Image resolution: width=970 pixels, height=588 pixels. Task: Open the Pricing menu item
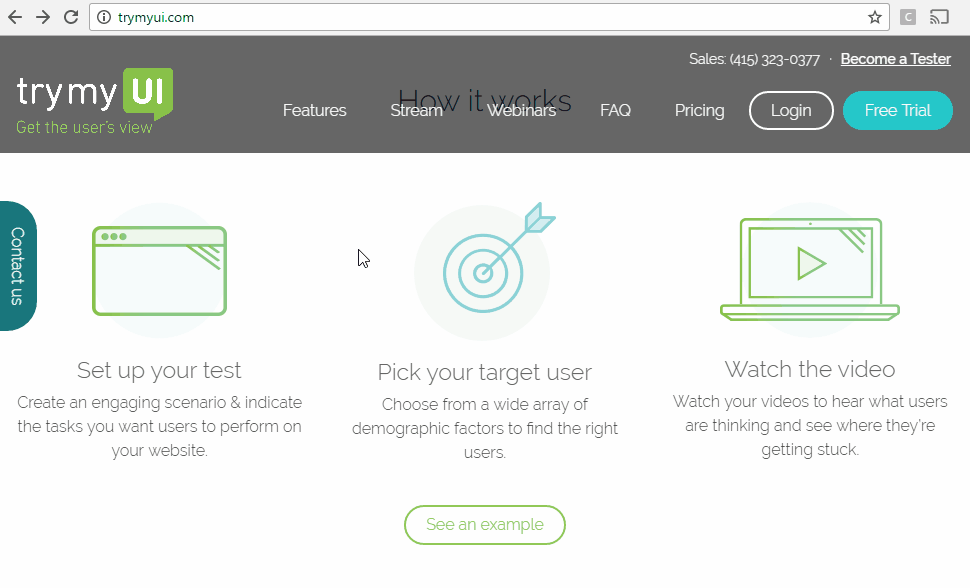click(x=700, y=110)
